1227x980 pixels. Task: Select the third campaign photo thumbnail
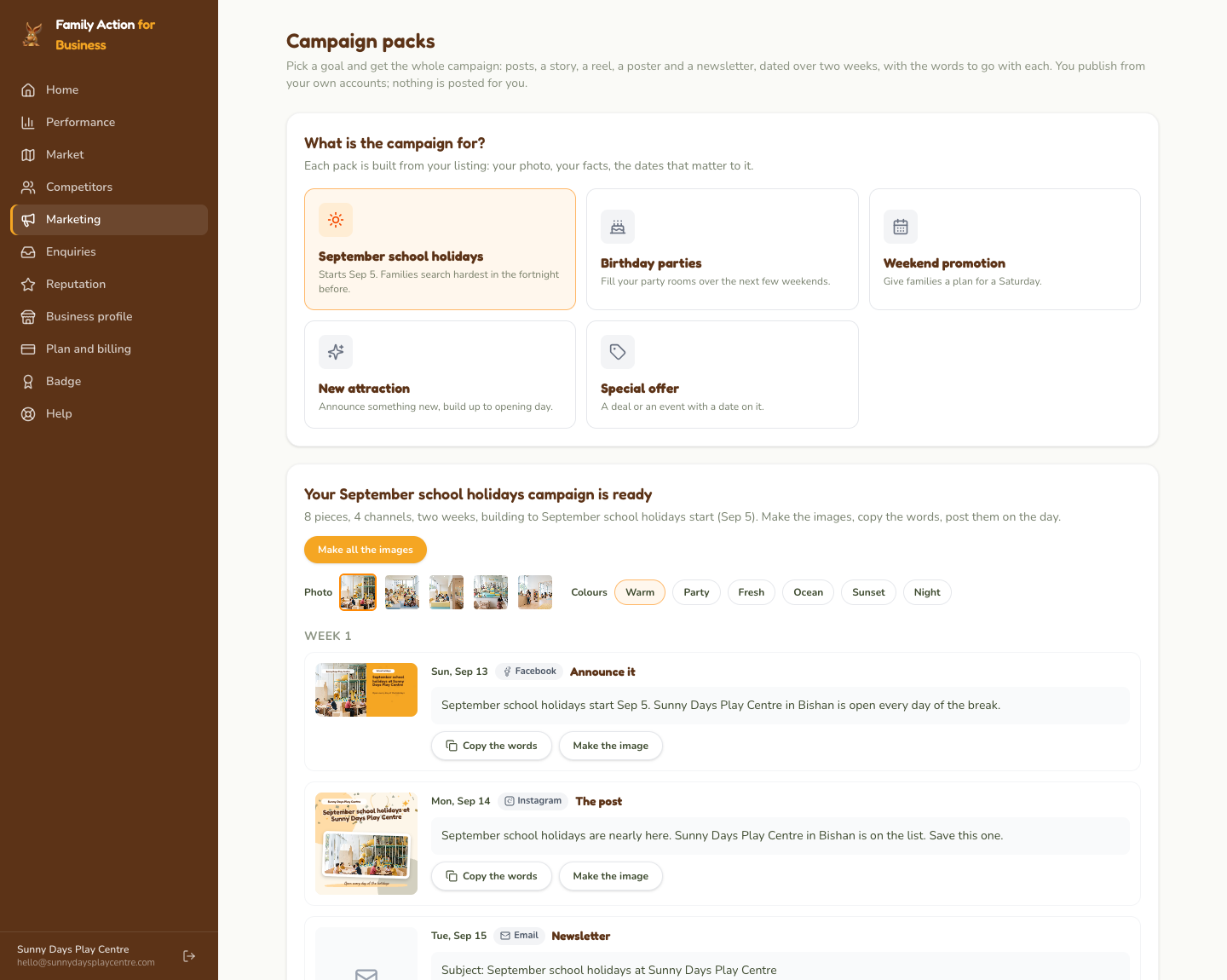446,592
